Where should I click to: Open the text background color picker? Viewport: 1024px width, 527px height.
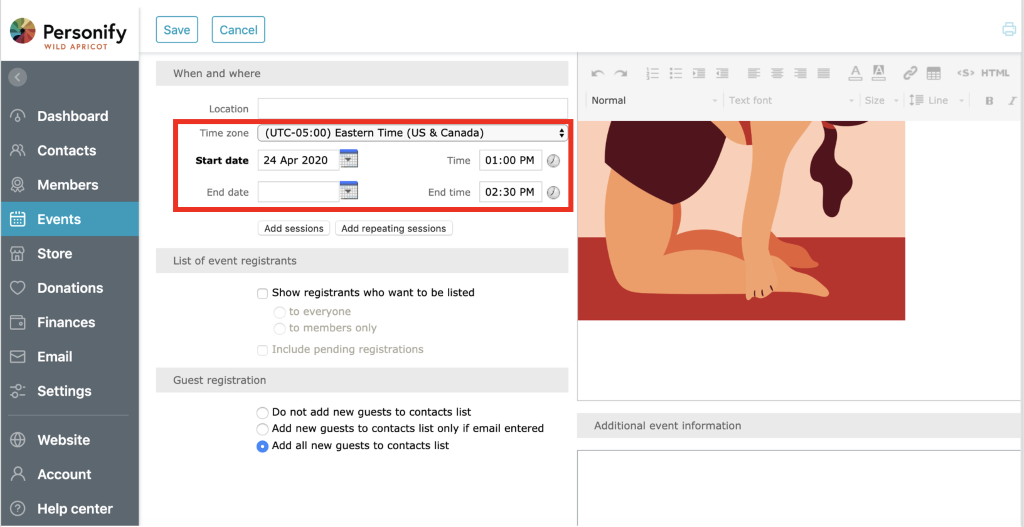878,73
